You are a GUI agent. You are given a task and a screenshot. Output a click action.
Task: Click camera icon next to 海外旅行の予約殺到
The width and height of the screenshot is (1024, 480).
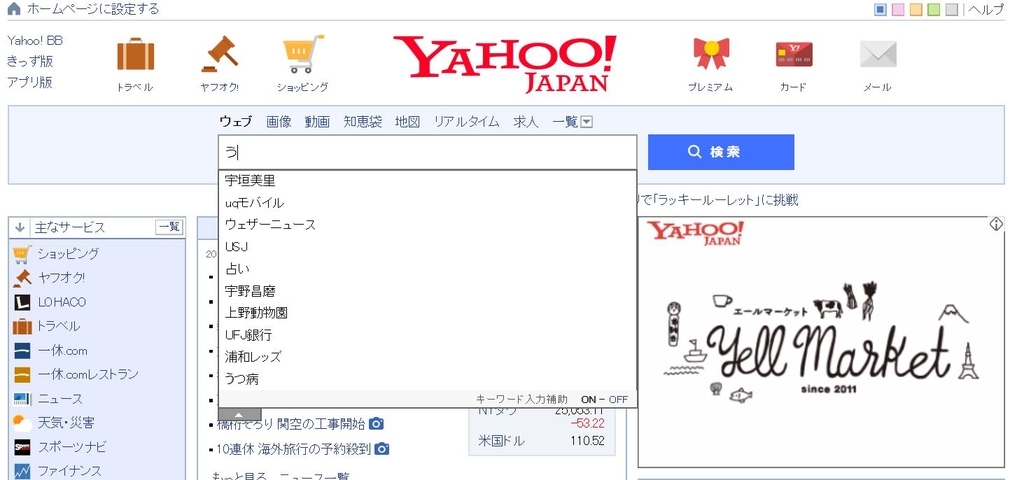[x=382, y=449]
